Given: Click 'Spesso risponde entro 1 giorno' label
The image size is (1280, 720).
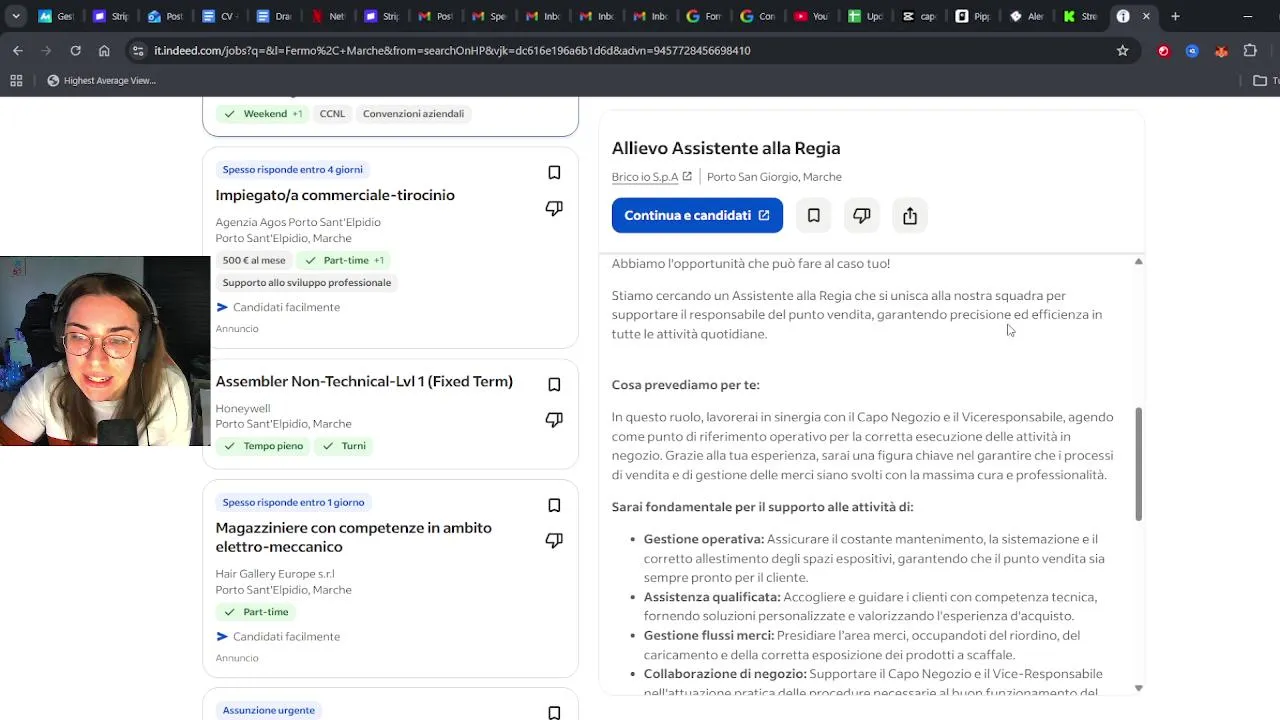Looking at the screenshot, I should (293, 502).
